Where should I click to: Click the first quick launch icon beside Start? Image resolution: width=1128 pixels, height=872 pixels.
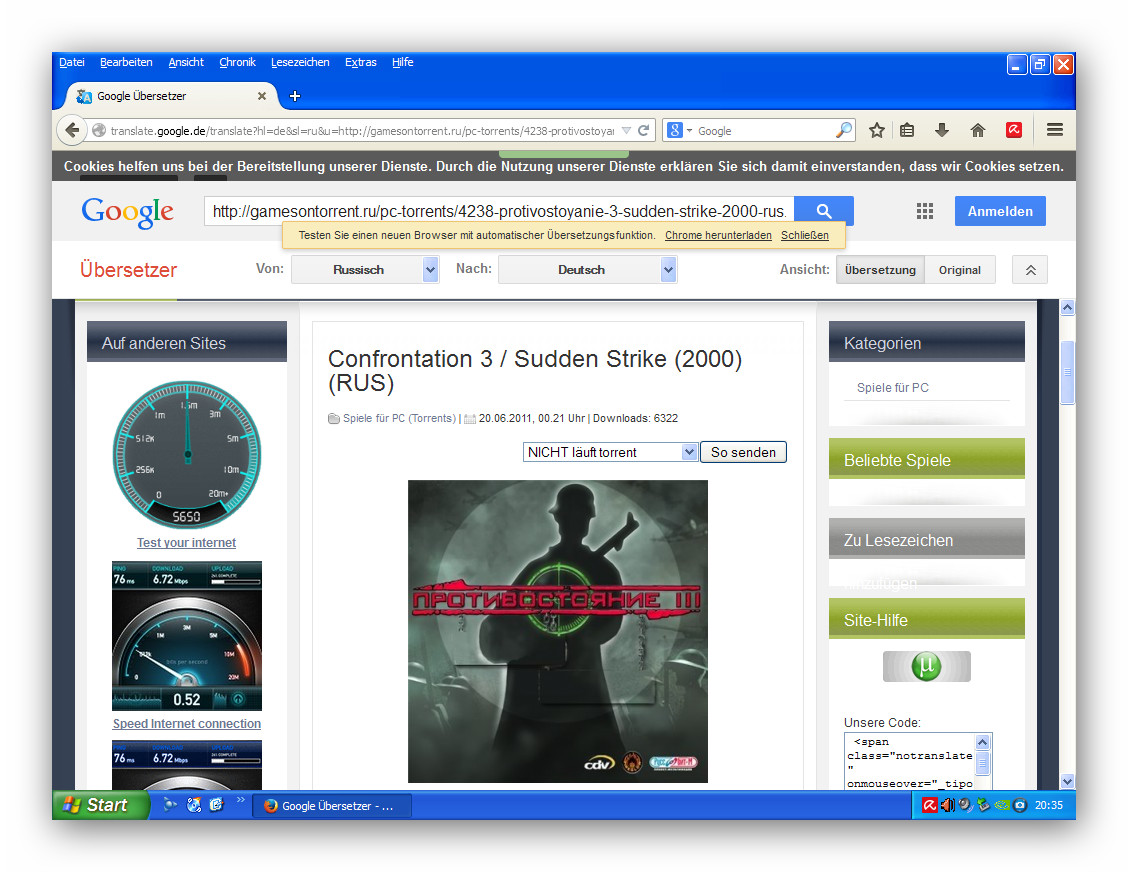tap(170, 804)
